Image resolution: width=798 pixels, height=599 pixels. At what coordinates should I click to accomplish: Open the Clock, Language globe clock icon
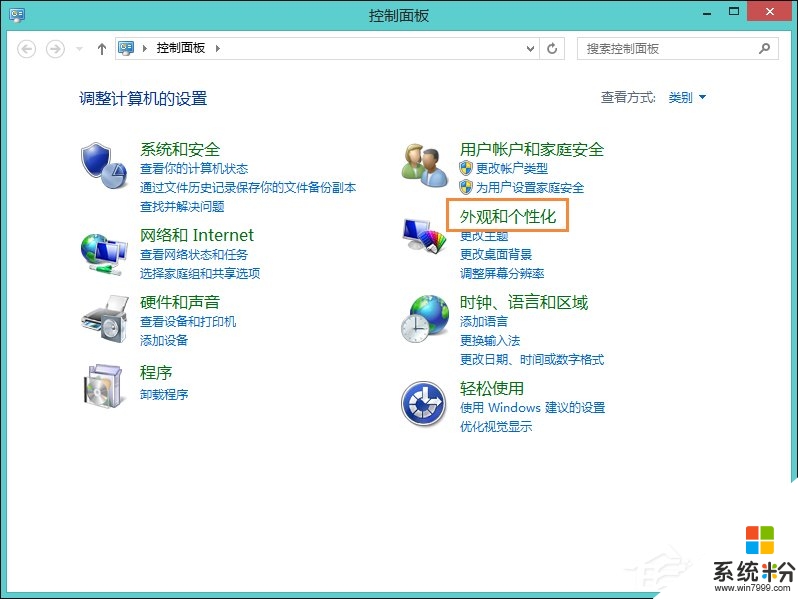coord(424,319)
